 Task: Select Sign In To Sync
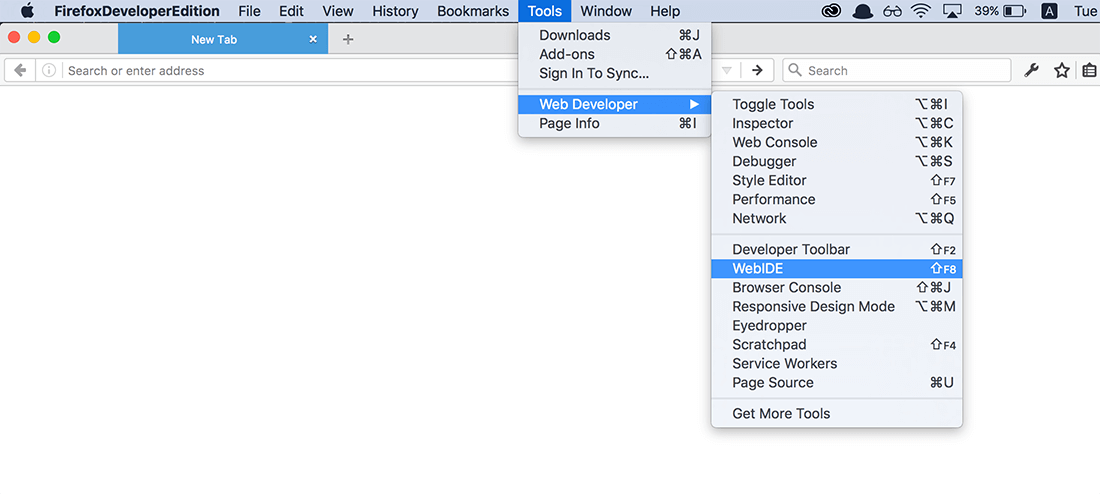click(x=615, y=73)
